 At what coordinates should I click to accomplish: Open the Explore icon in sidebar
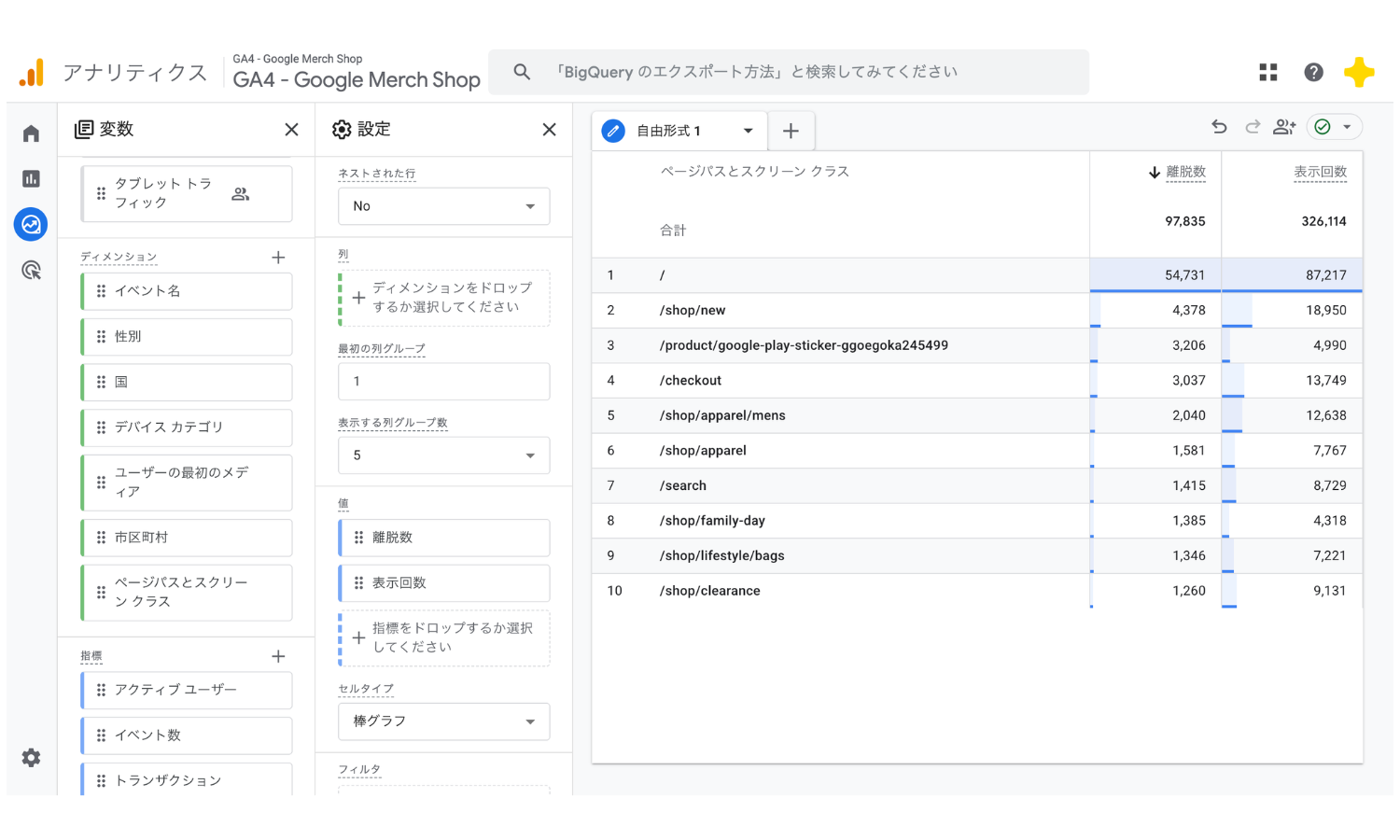click(x=31, y=224)
